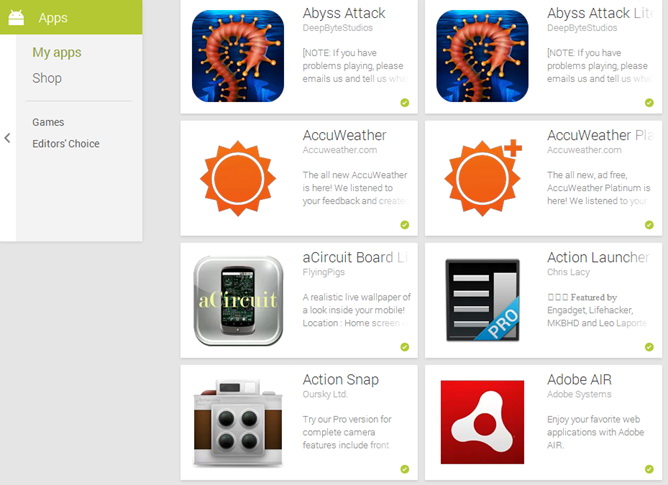Click the Action Snap title

(340, 379)
